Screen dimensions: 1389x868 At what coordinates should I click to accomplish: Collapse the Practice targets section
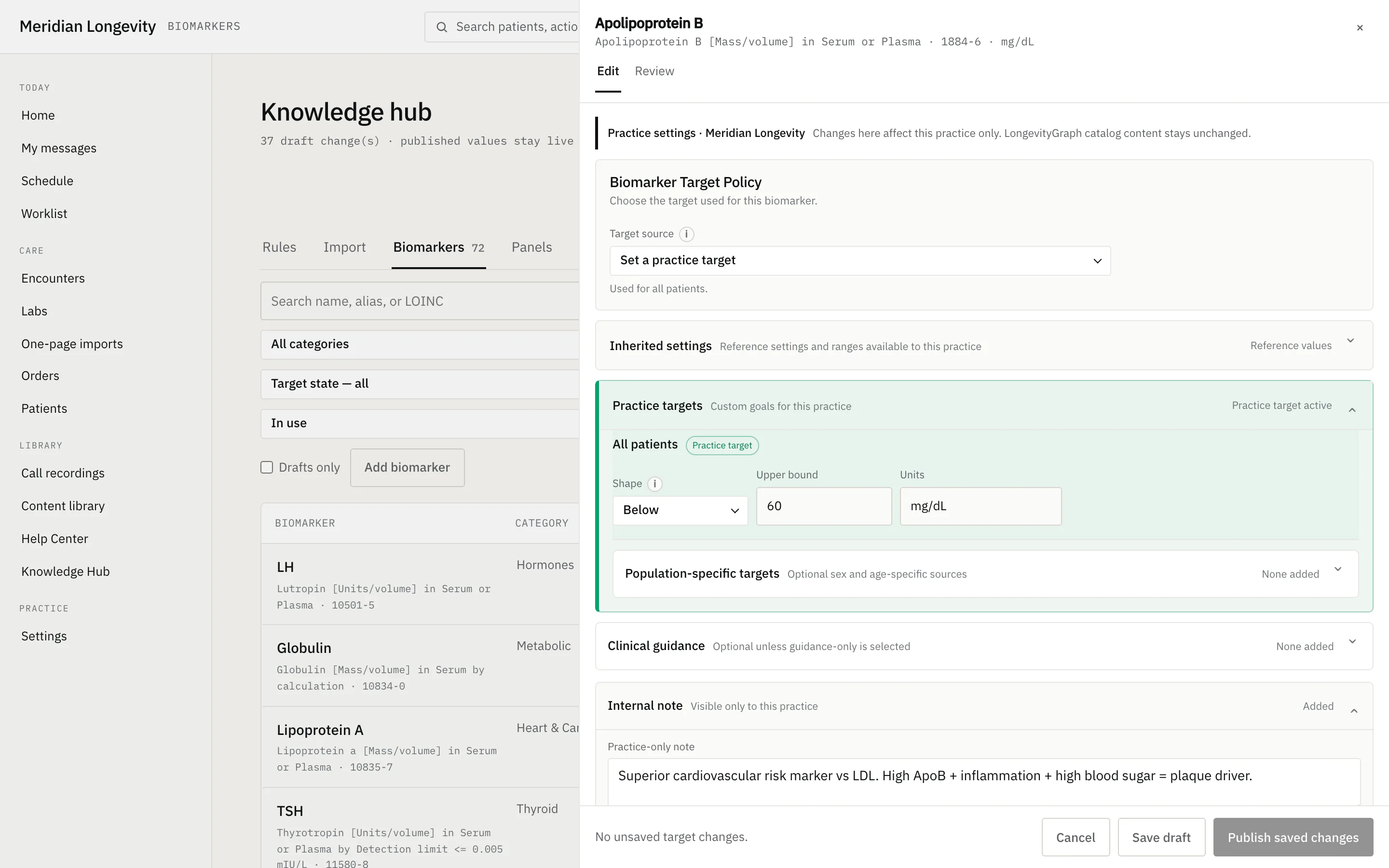985,406
